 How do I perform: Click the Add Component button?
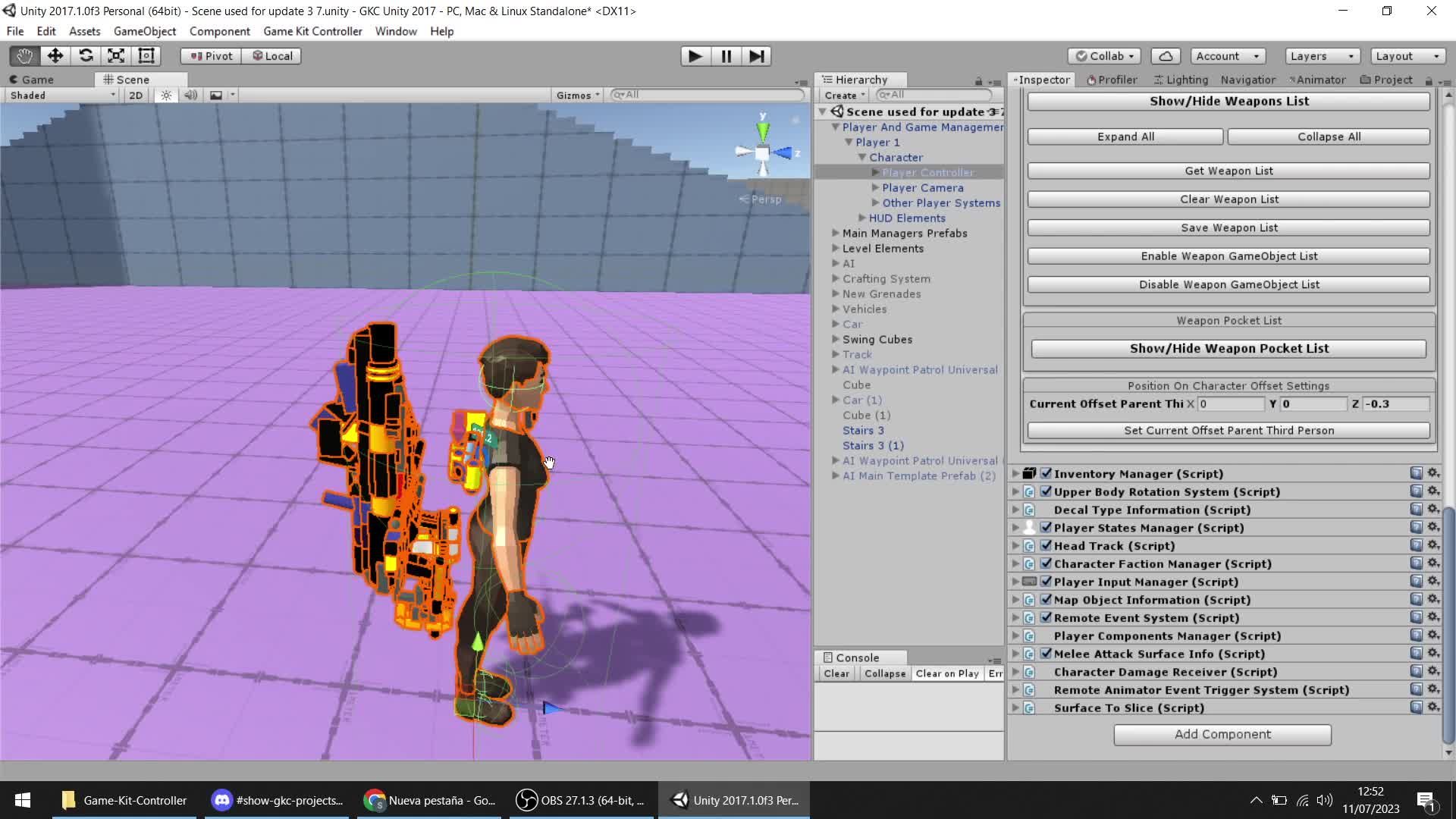(1222, 734)
